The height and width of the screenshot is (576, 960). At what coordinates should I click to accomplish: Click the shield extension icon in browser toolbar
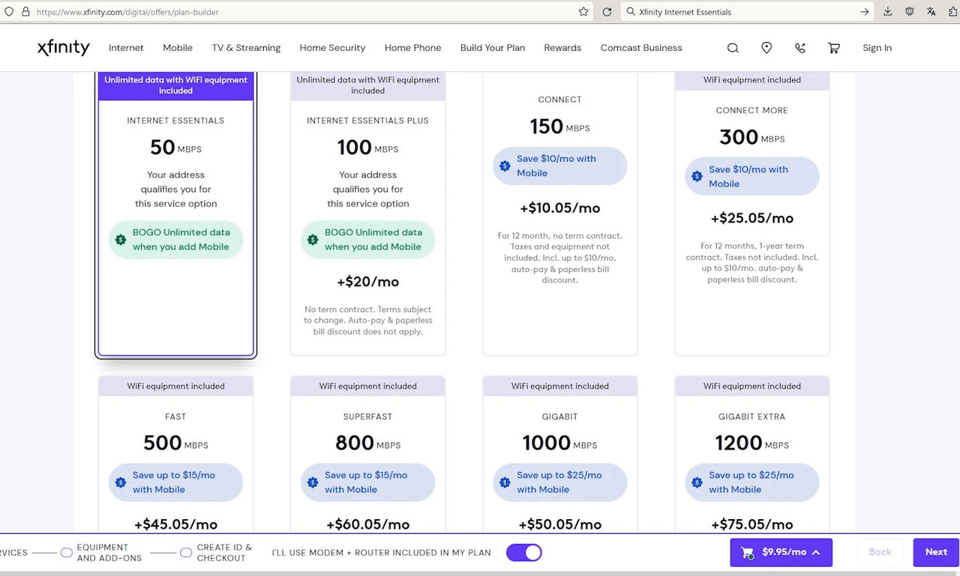(x=909, y=12)
